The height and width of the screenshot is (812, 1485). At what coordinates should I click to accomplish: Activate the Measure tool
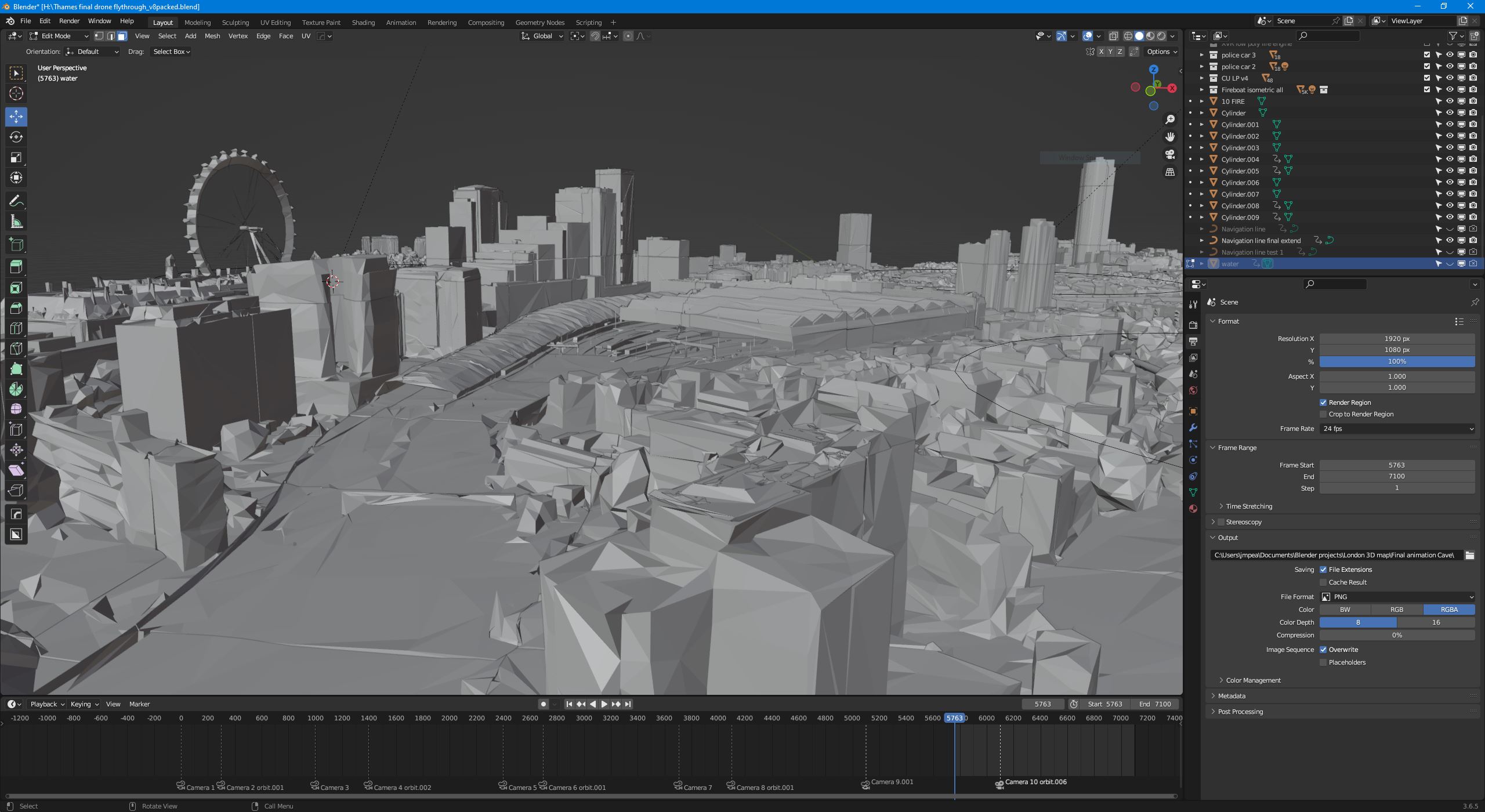16,222
